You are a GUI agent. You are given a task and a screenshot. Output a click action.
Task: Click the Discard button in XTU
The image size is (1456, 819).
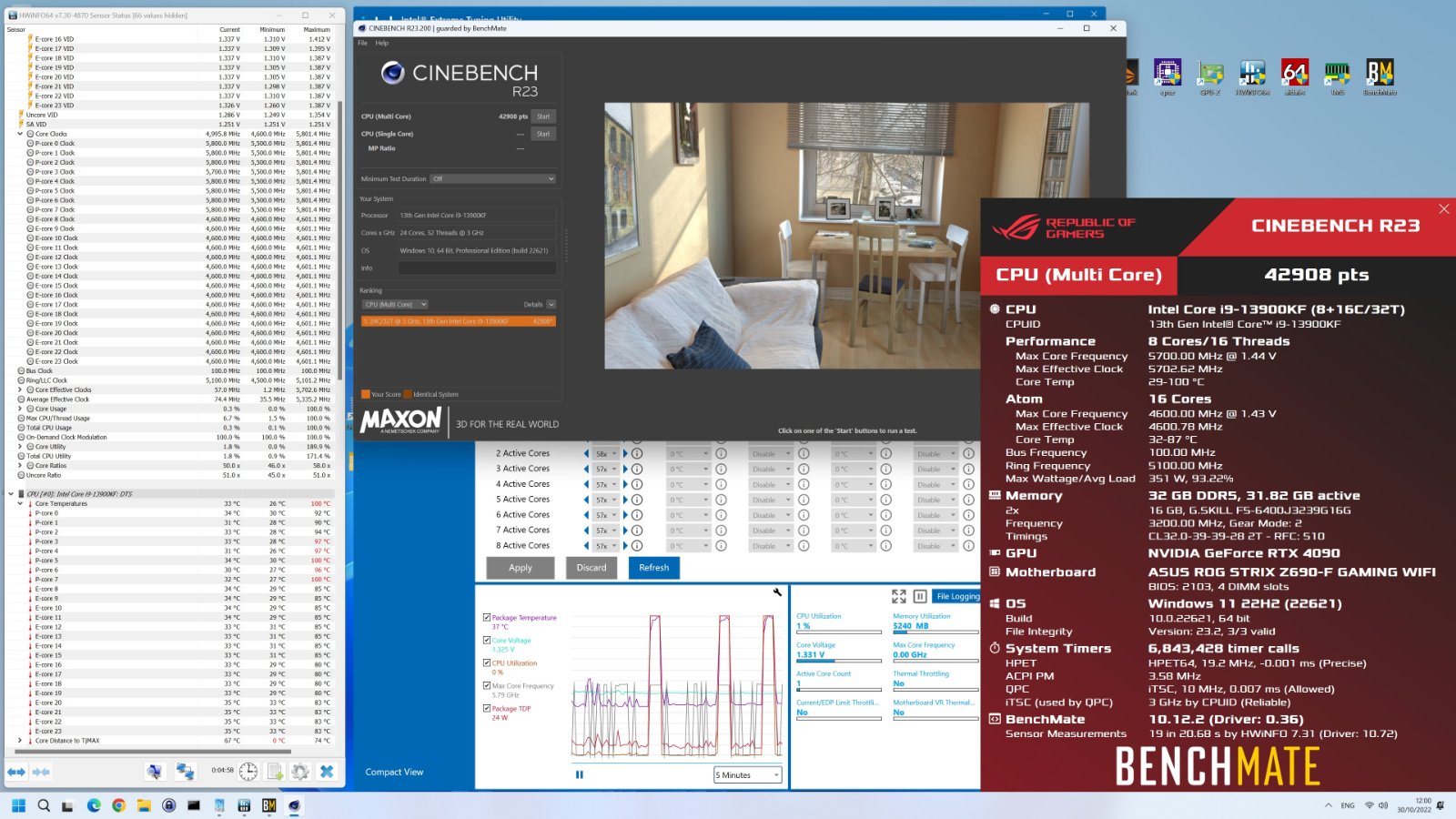[591, 568]
